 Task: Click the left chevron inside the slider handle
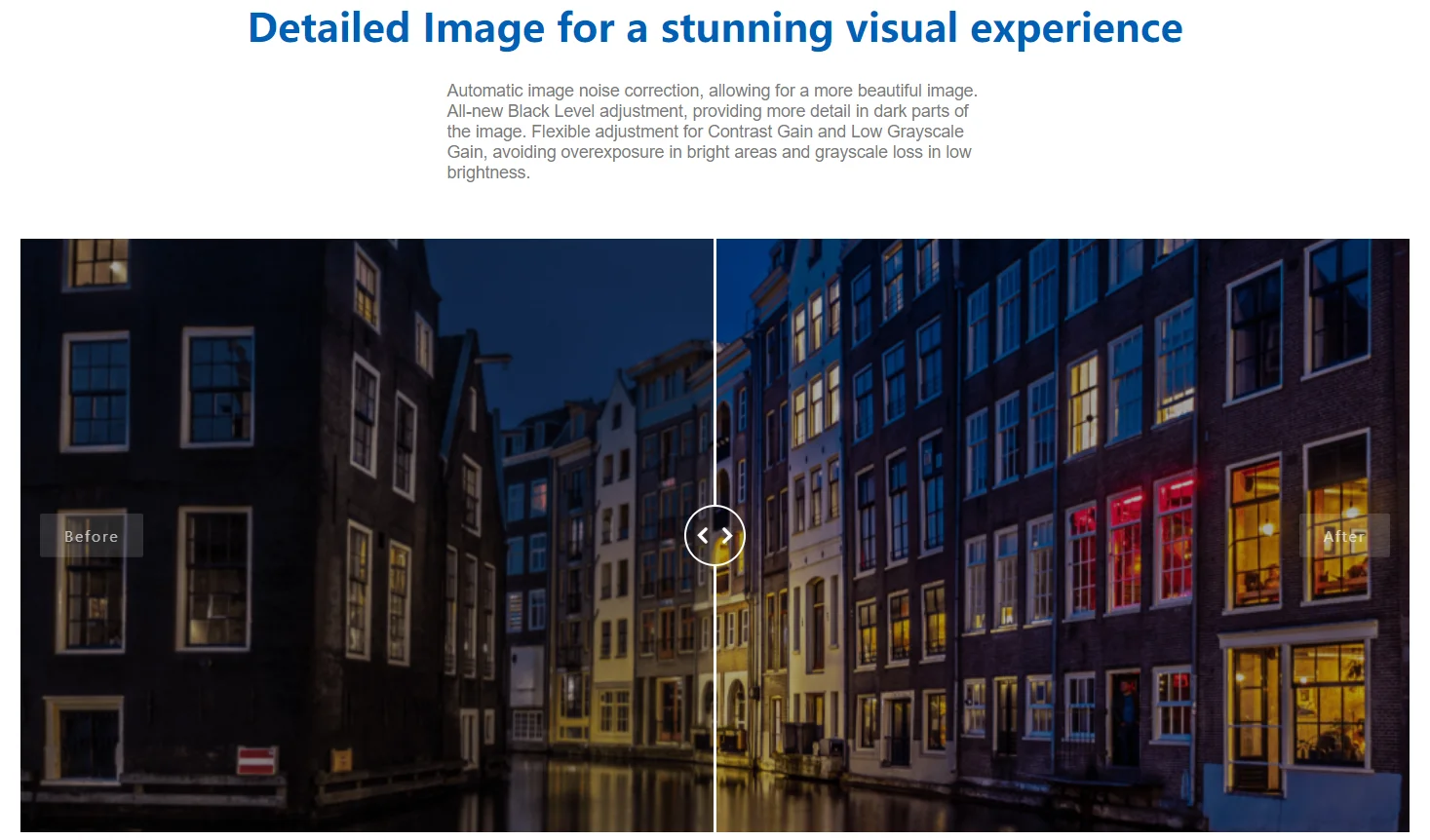point(703,535)
